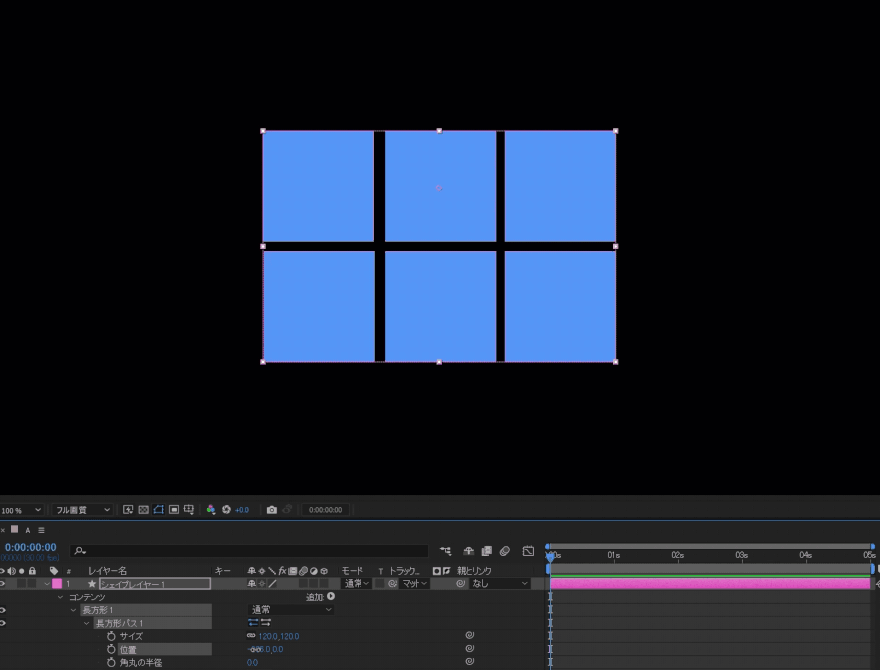The width and height of the screenshot is (880, 670).
Task: Click the snapshot camera icon
Action: [x=271, y=510]
